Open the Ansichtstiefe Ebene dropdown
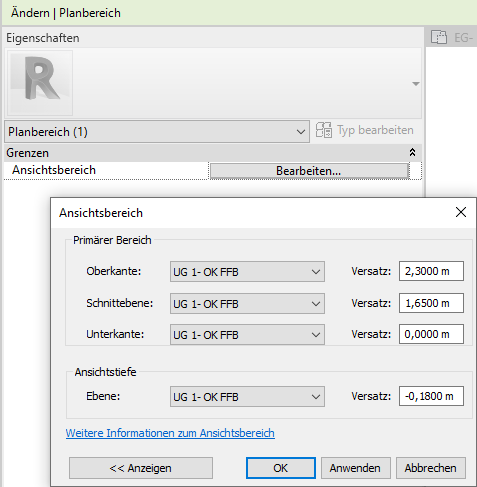Screen dimensions: 477x487 247,397
